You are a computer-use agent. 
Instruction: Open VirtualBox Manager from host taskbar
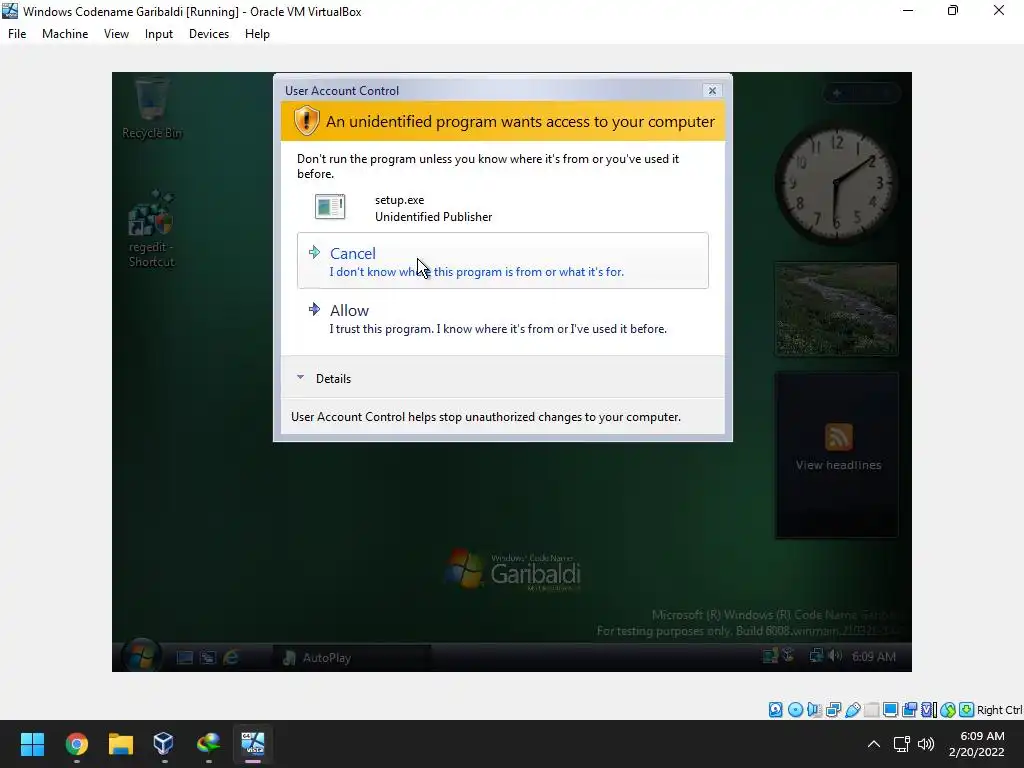(164, 744)
